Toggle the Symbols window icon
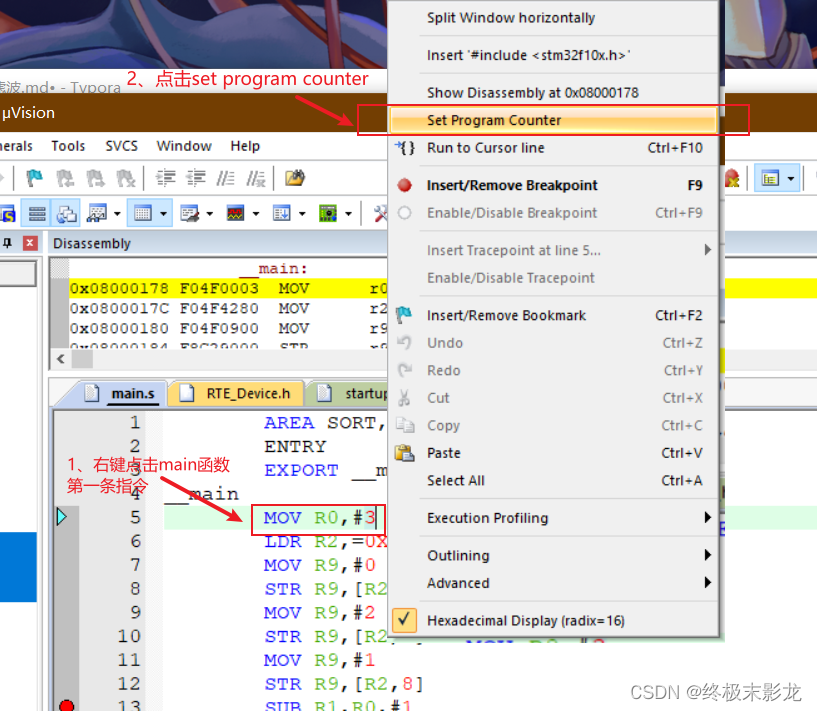Image resolution: width=817 pixels, height=711 pixels. (7, 214)
